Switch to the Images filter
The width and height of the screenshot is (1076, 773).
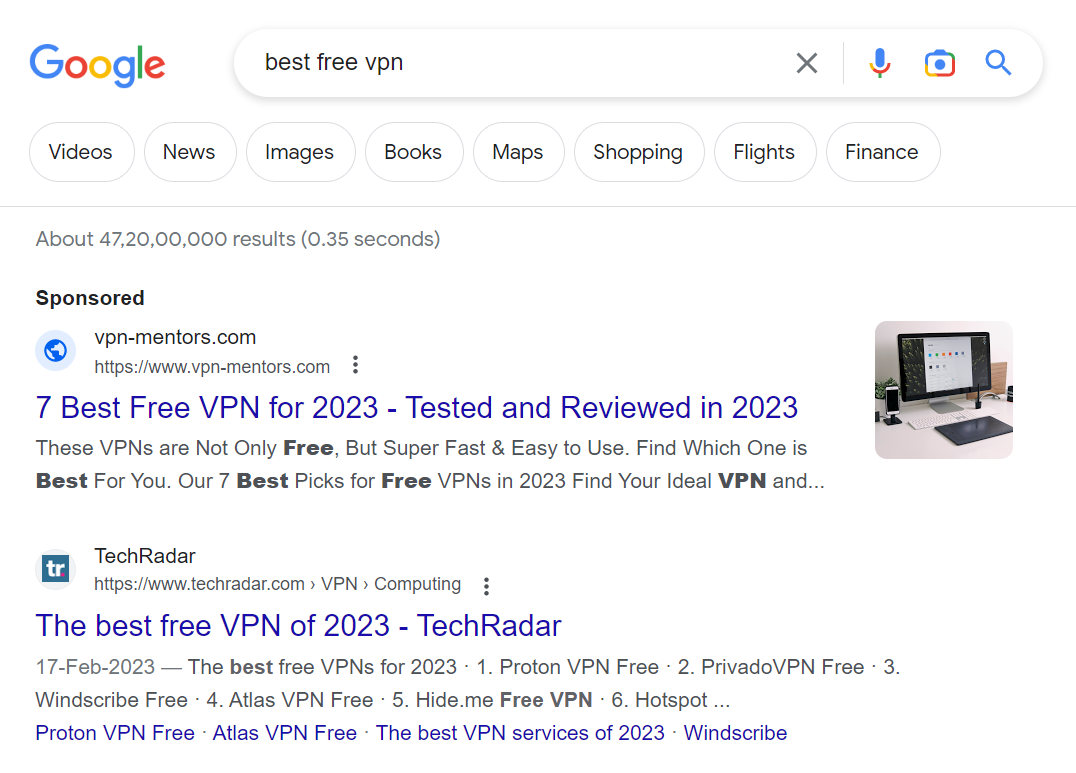tap(300, 152)
